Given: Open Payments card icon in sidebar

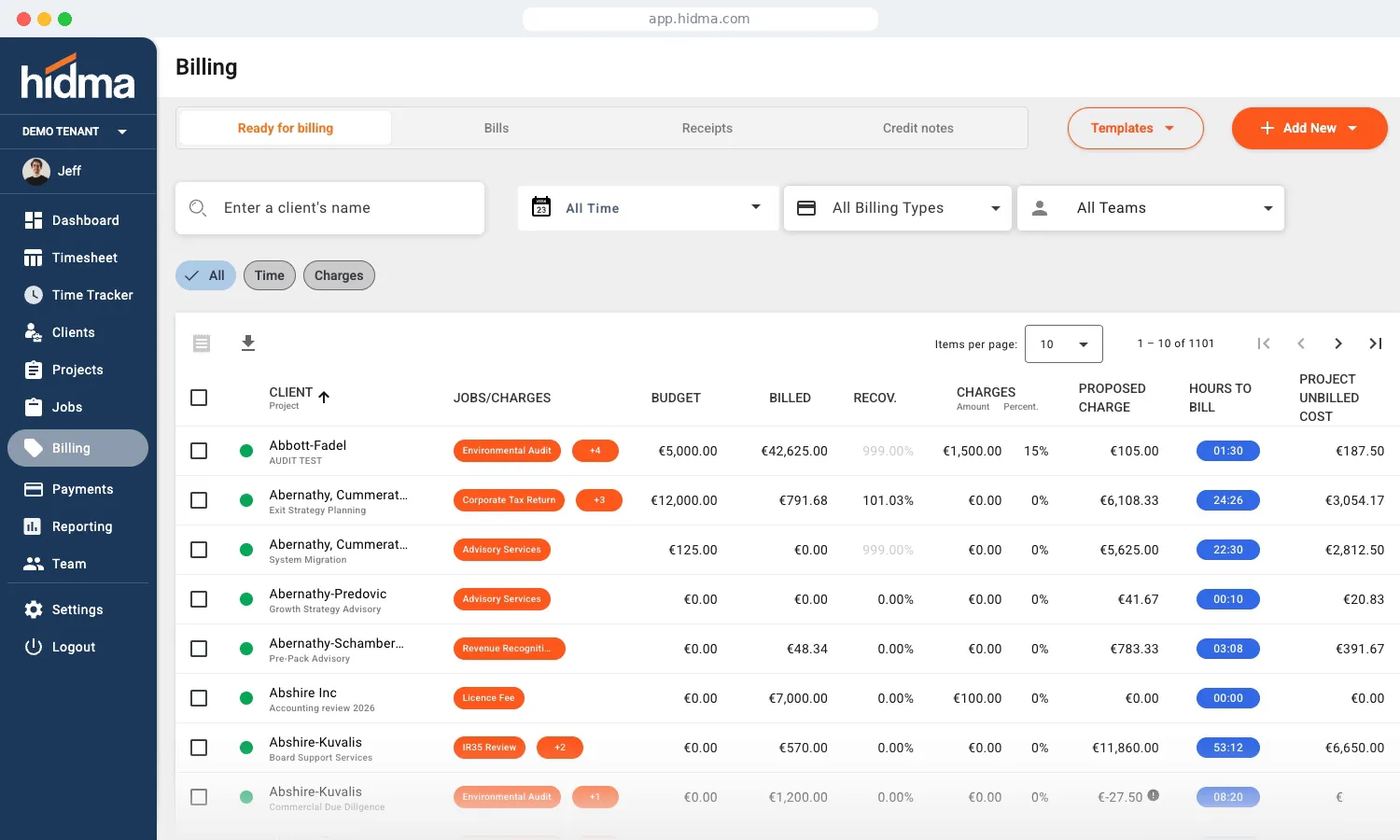Looking at the screenshot, I should point(34,489).
